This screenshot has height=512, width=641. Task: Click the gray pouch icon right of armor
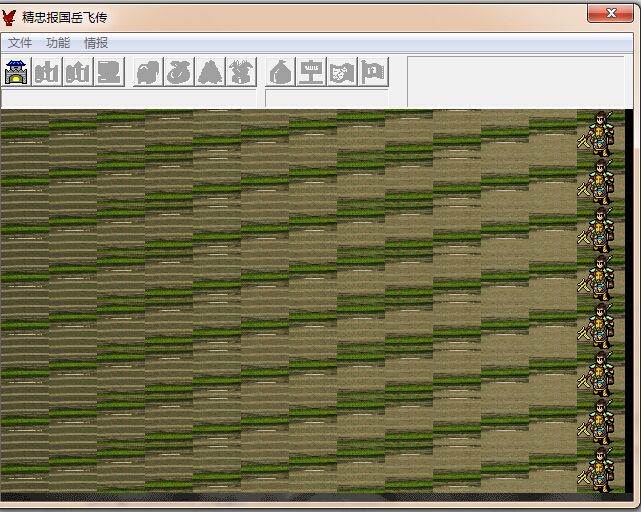pyautogui.click(x=180, y=72)
